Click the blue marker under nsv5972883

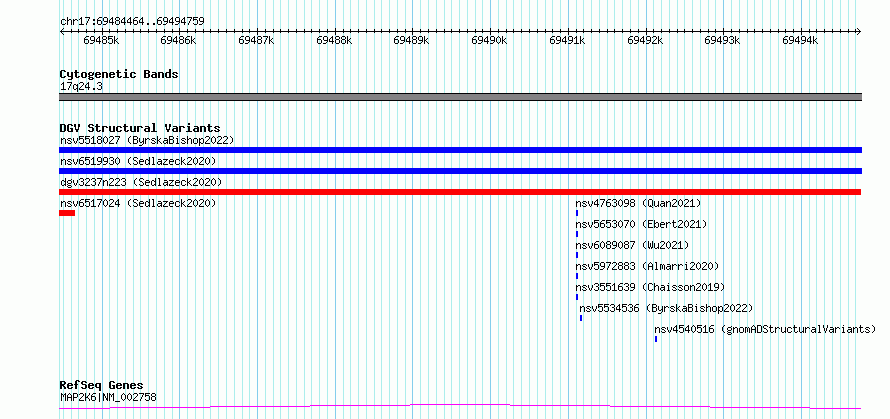[x=577, y=276]
